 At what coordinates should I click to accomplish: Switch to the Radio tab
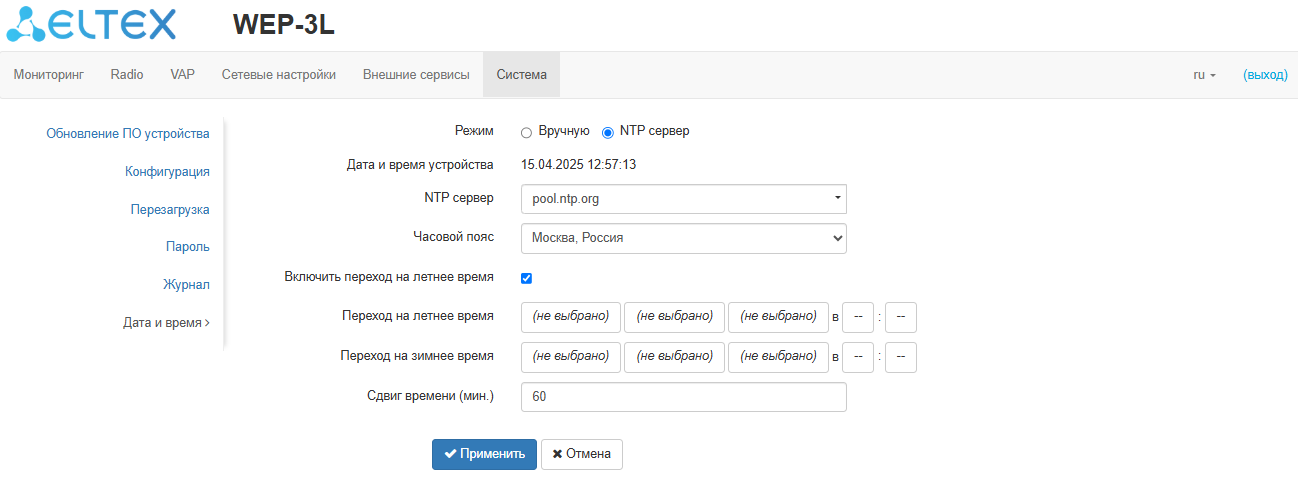[127, 75]
